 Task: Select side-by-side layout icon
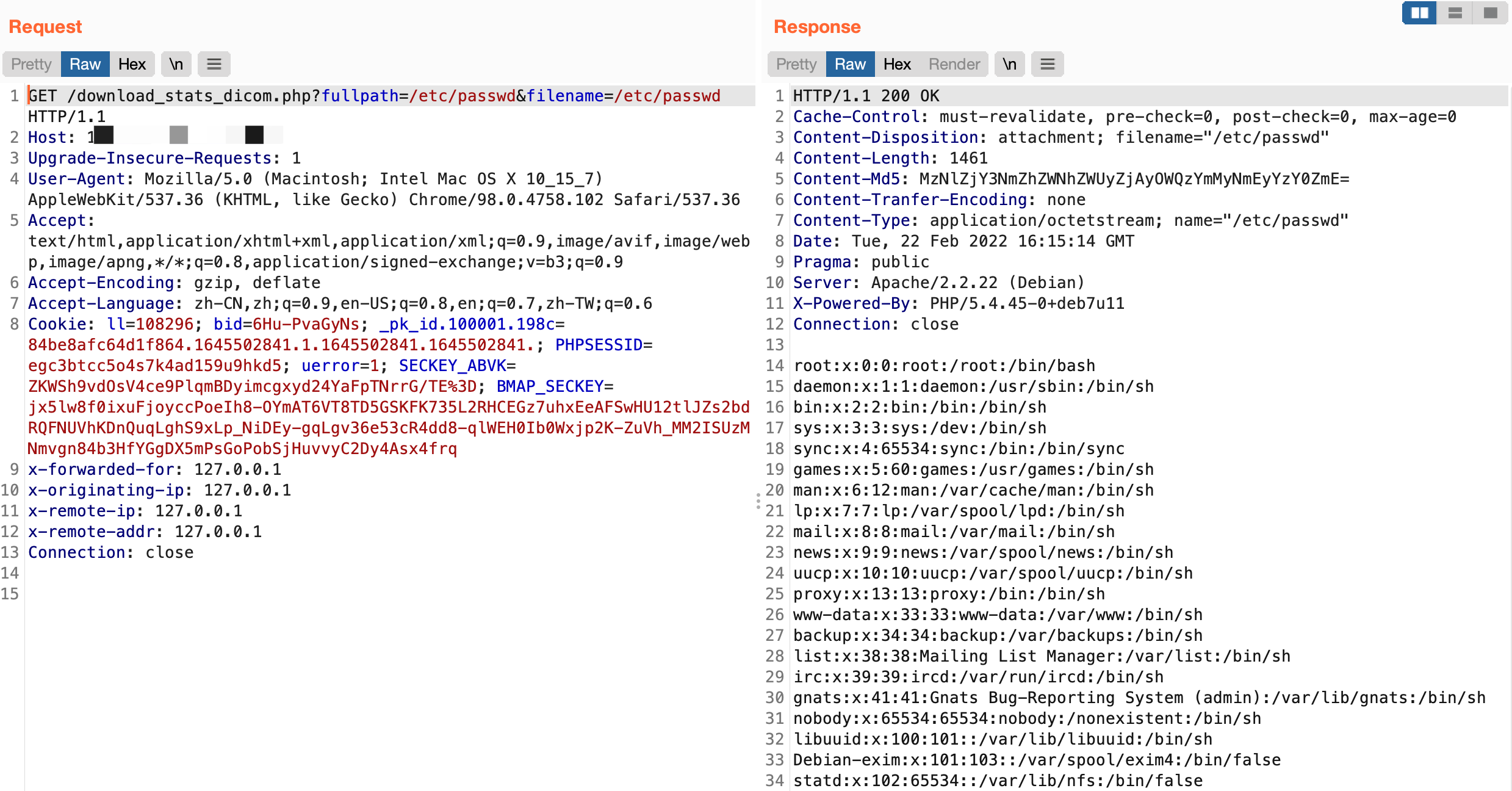pyautogui.click(x=1419, y=13)
